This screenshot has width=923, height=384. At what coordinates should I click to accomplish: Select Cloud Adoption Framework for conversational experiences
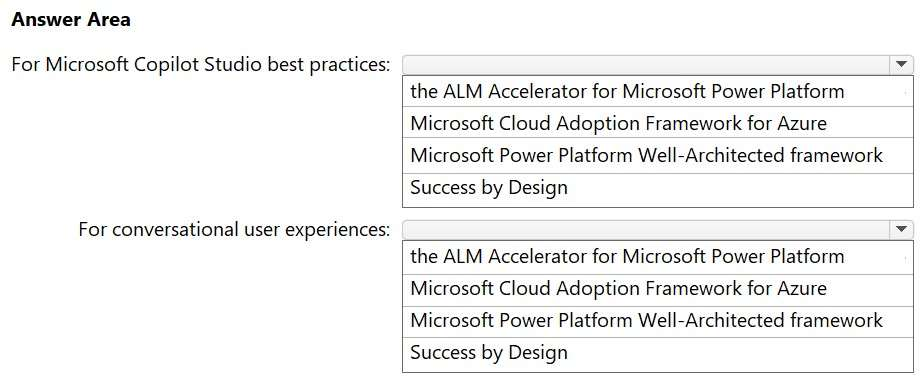pos(658,290)
